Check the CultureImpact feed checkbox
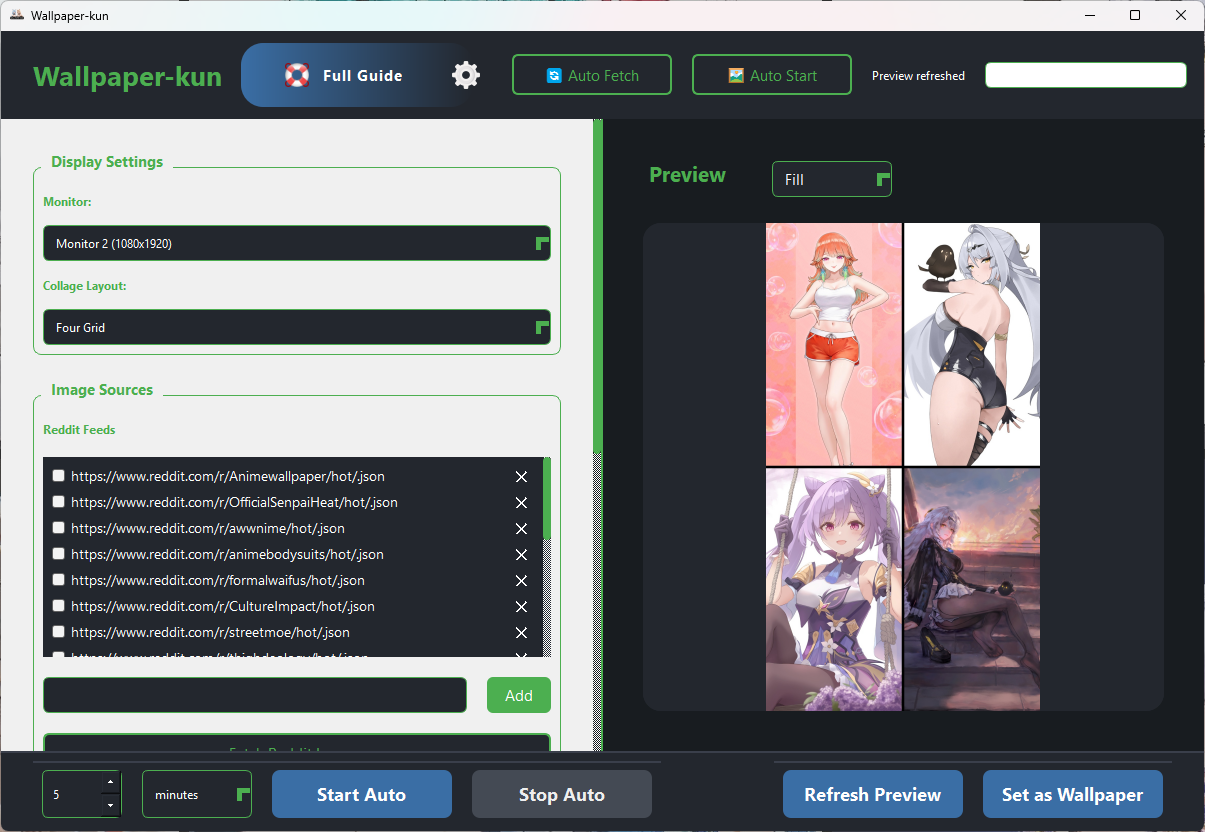The height and width of the screenshot is (832, 1205). click(59, 606)
